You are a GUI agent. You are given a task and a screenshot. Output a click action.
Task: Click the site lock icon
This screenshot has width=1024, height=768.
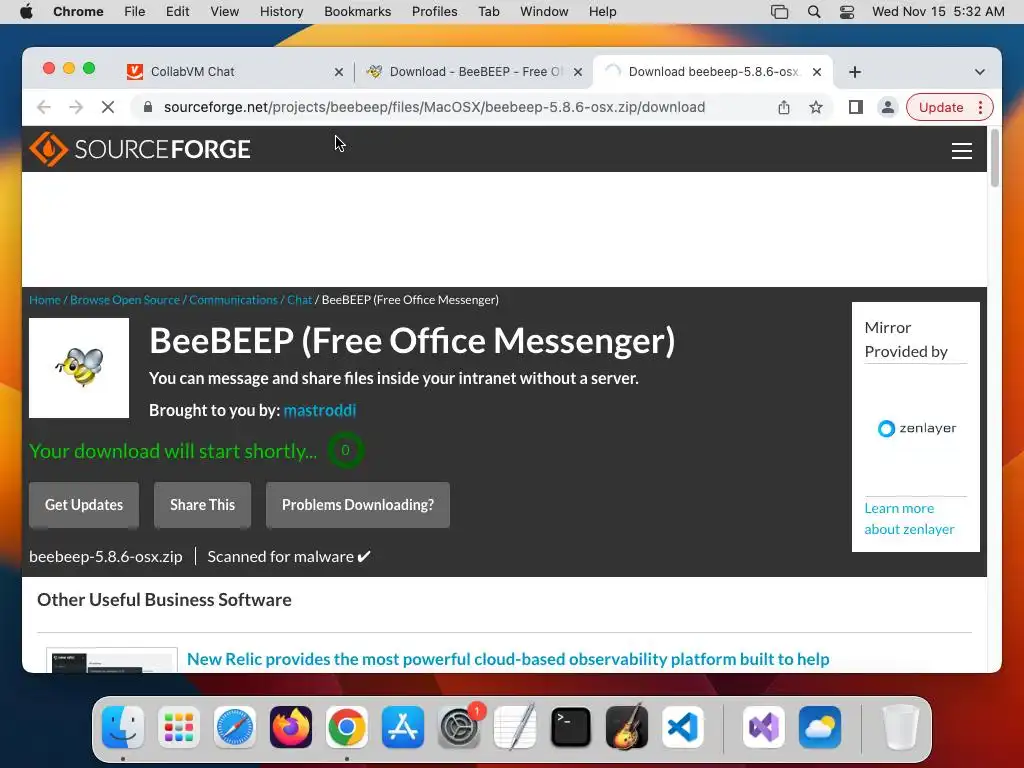148,107
